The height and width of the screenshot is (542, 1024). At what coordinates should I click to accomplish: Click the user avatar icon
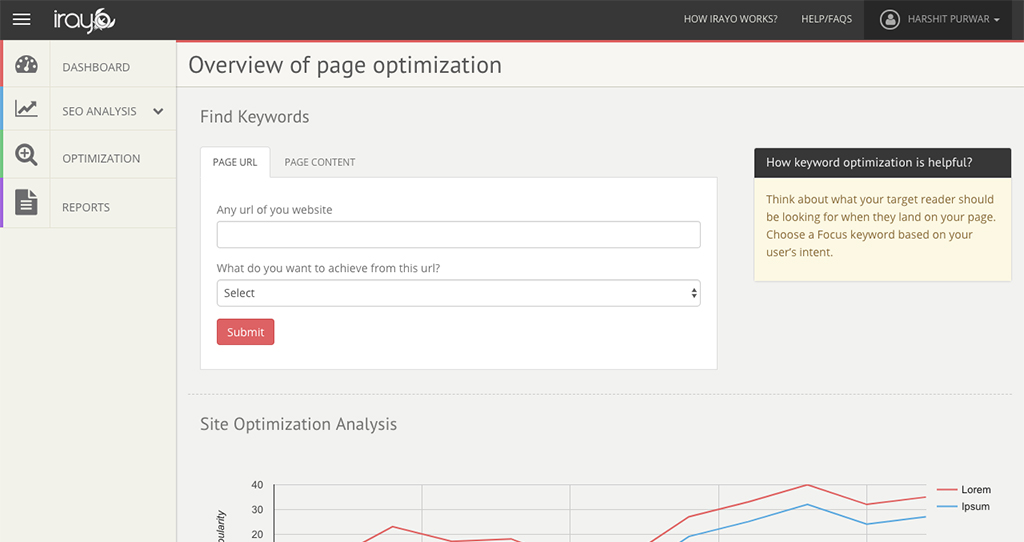pyautogui.click(x=889, y=20)
